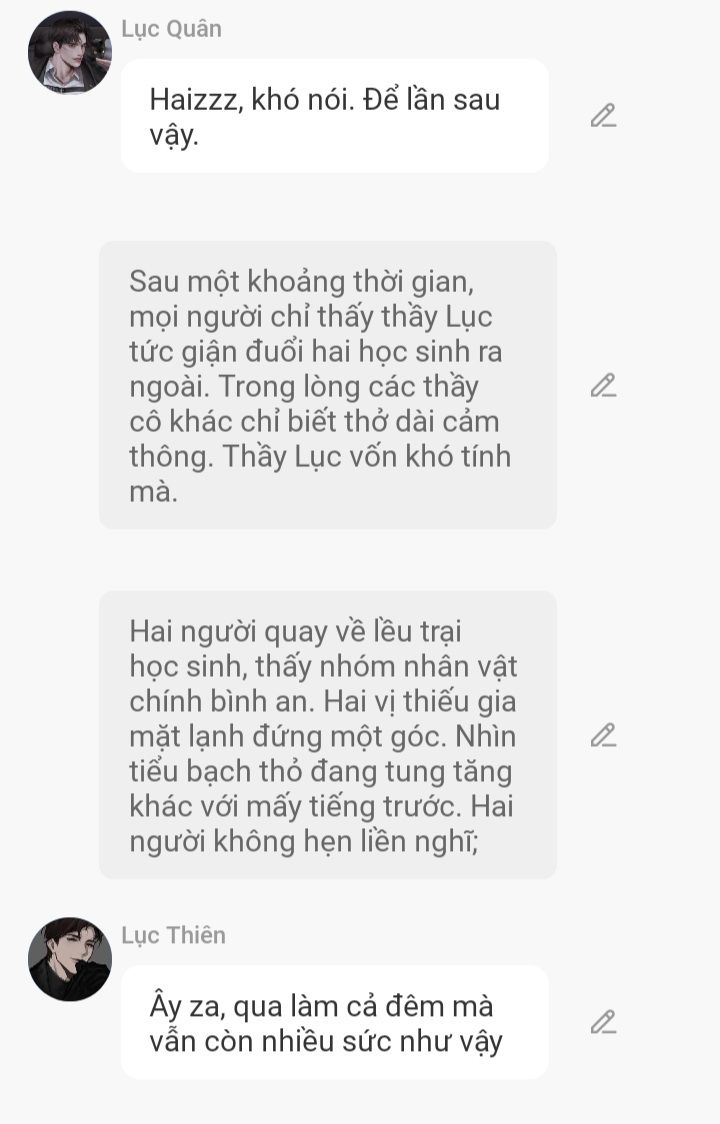
Task: Click the line 'thông. Thầy Lục vốn khó tính'
Action: (x=320, y=457)
